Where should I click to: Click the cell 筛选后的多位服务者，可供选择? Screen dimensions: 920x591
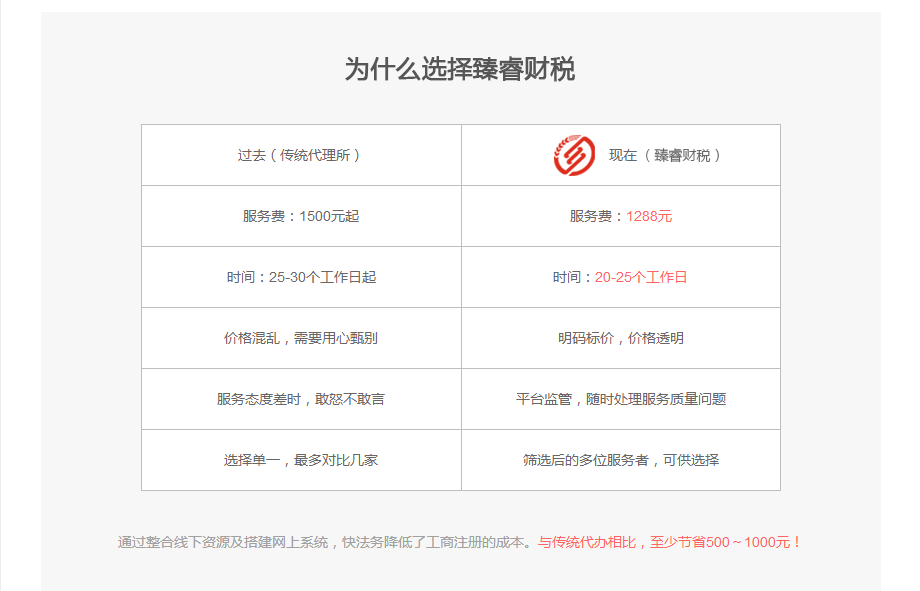click(621, 460)
